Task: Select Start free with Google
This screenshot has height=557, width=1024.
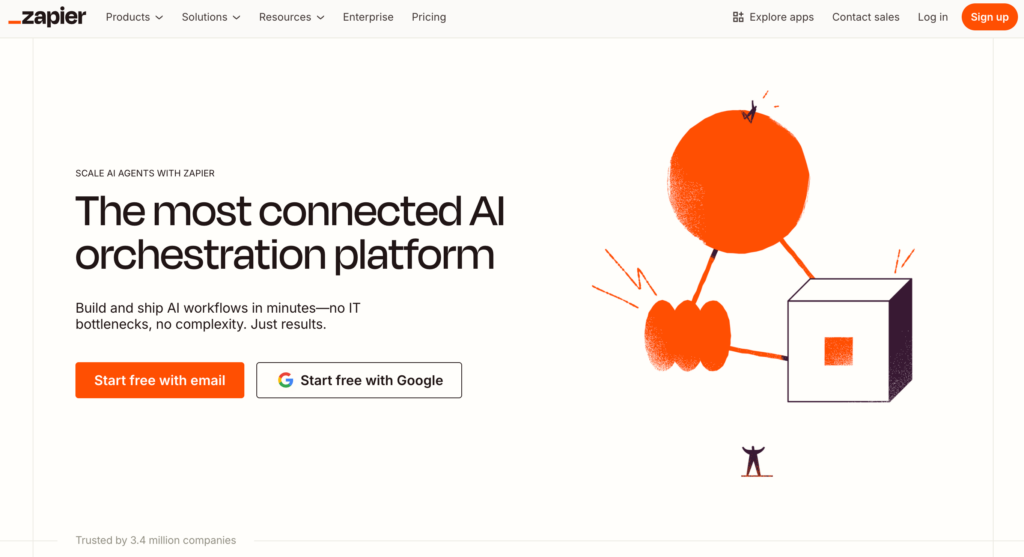Action: (x=359, y=380)
